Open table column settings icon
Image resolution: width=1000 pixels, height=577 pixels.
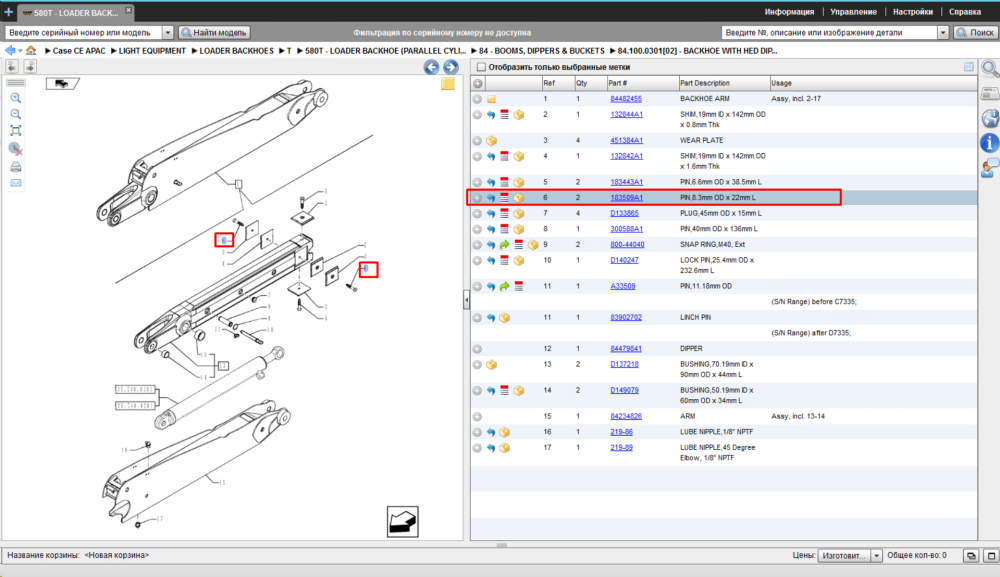click(x=969, y=67)
